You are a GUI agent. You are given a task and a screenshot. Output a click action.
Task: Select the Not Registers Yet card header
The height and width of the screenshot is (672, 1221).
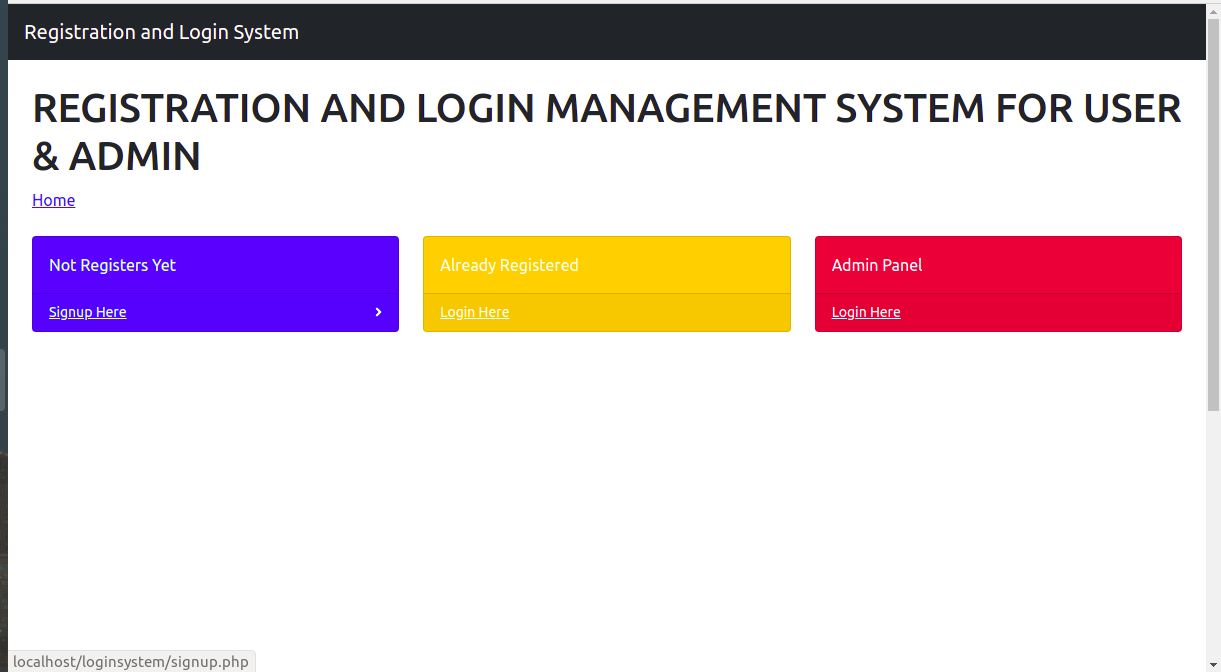[112, 265]
